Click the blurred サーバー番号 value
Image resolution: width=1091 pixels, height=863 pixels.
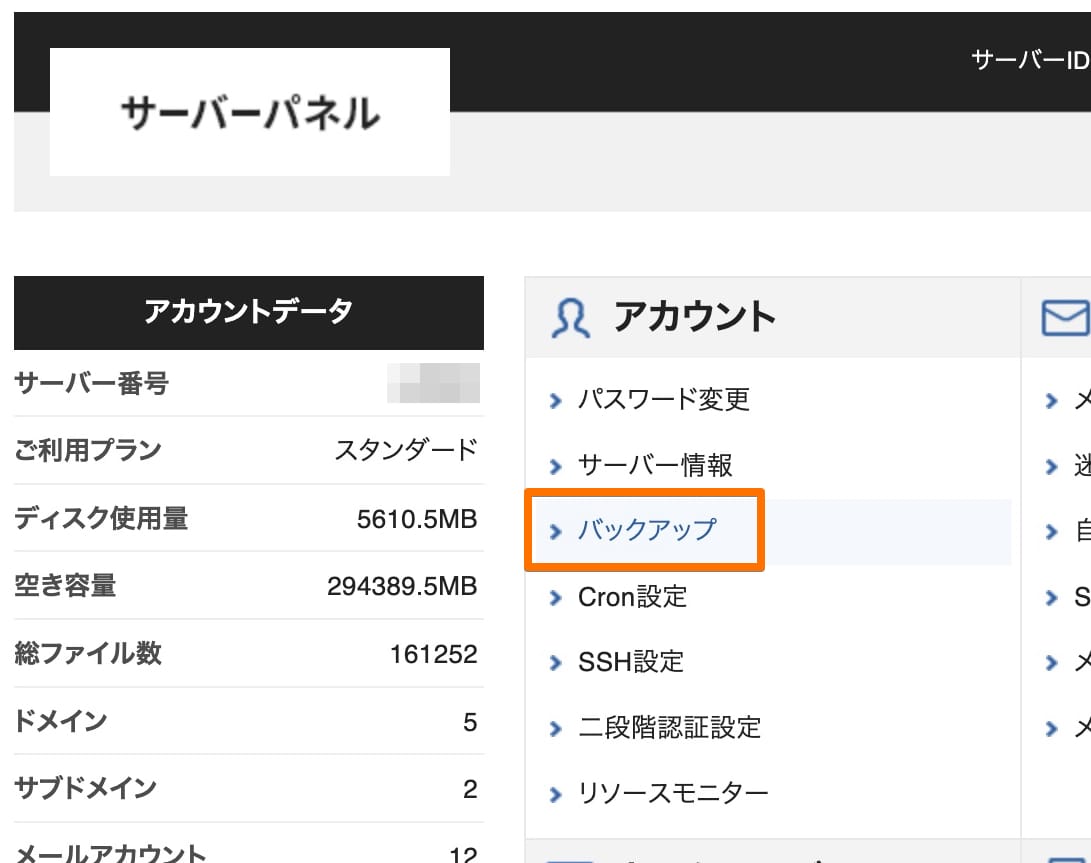pos(433,384)
